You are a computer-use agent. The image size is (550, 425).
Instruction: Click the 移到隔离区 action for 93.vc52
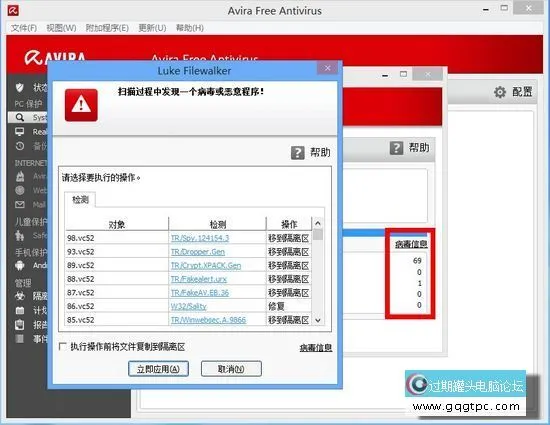pyautogui.click(x=289, y=252)
